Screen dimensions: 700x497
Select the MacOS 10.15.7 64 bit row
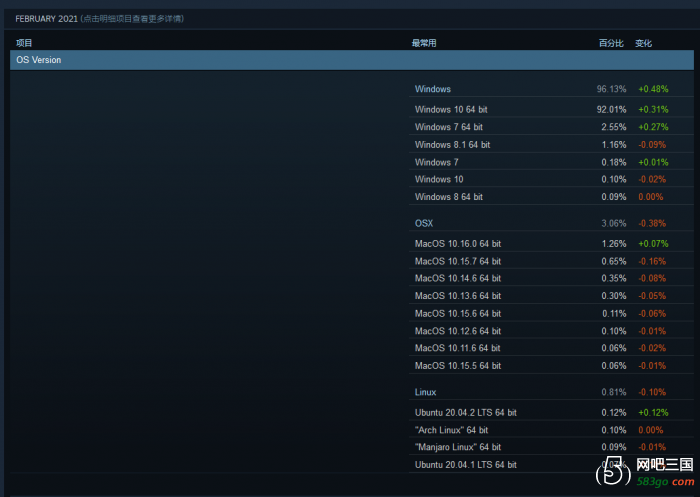click(x=551, y=261)
